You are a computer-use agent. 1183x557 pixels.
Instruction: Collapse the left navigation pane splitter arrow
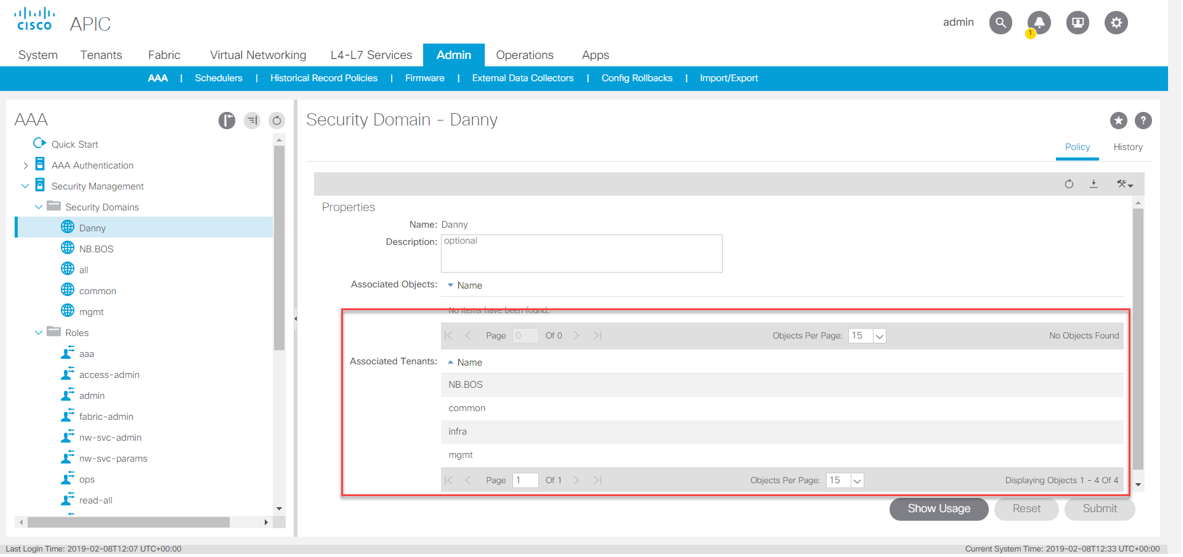point(296,319)
